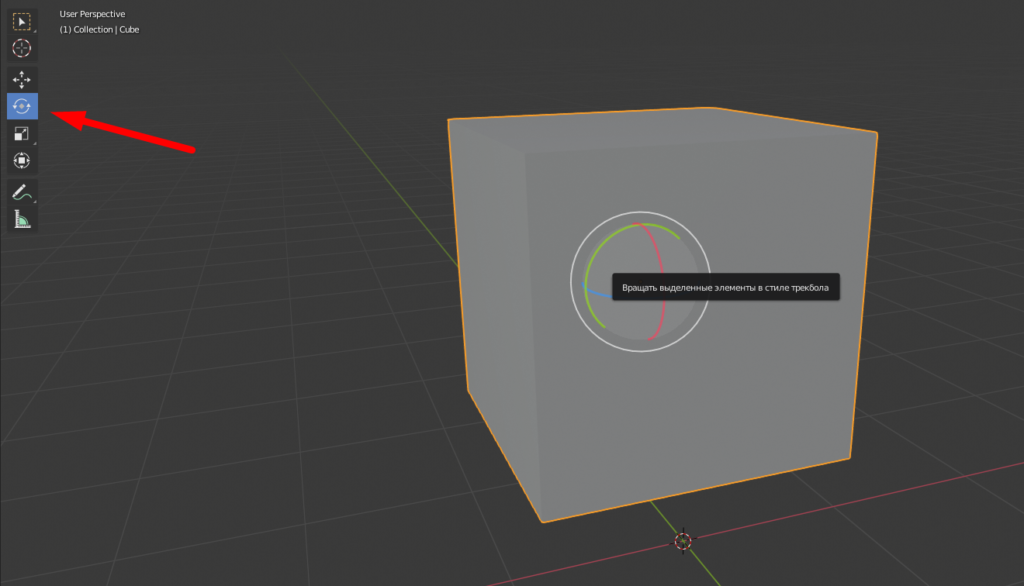
Task: Click the blue Z-axis rotation handle
Action: [x=597, y=294]
